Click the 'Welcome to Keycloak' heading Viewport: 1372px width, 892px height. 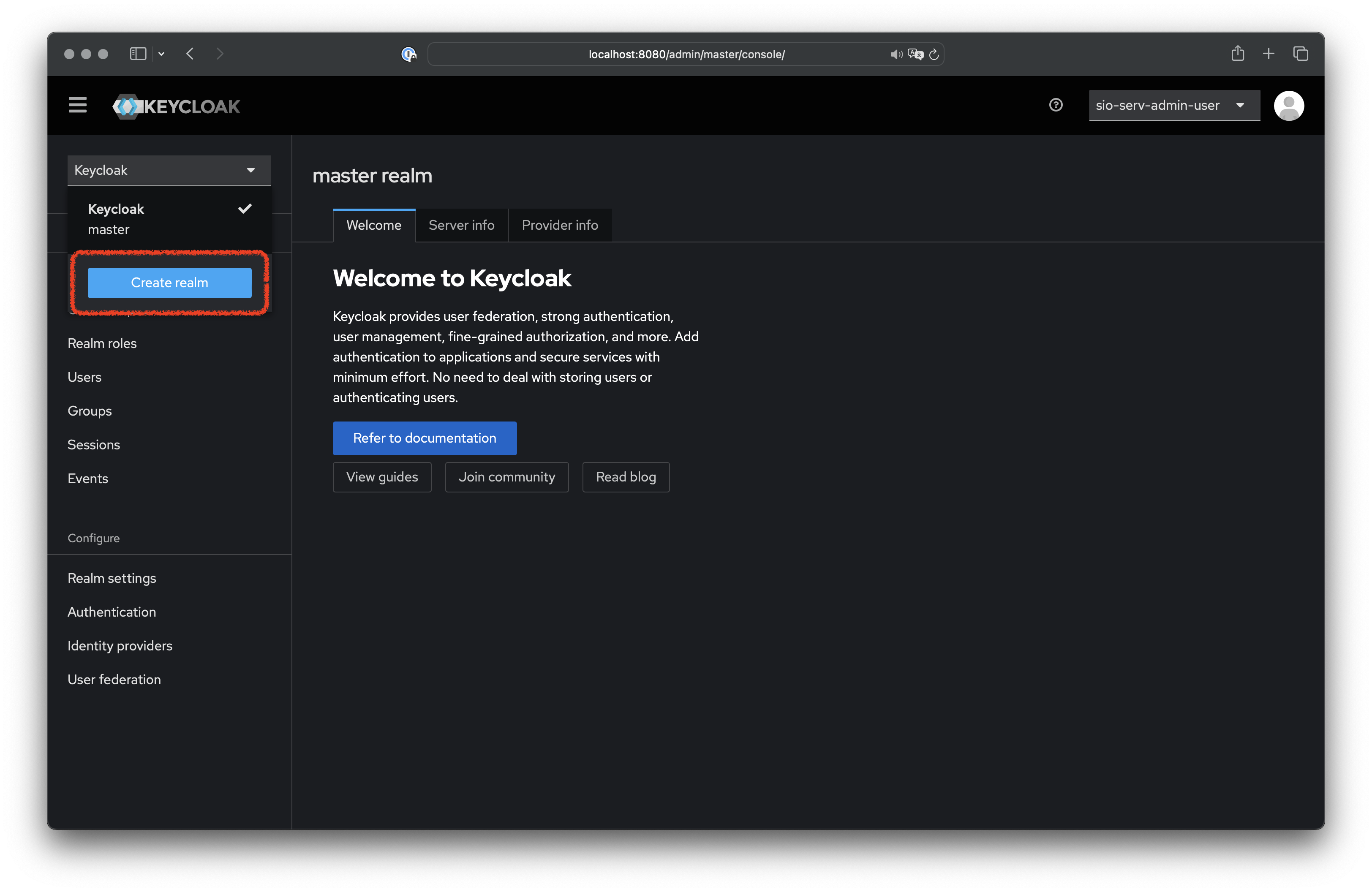point(452,278)
